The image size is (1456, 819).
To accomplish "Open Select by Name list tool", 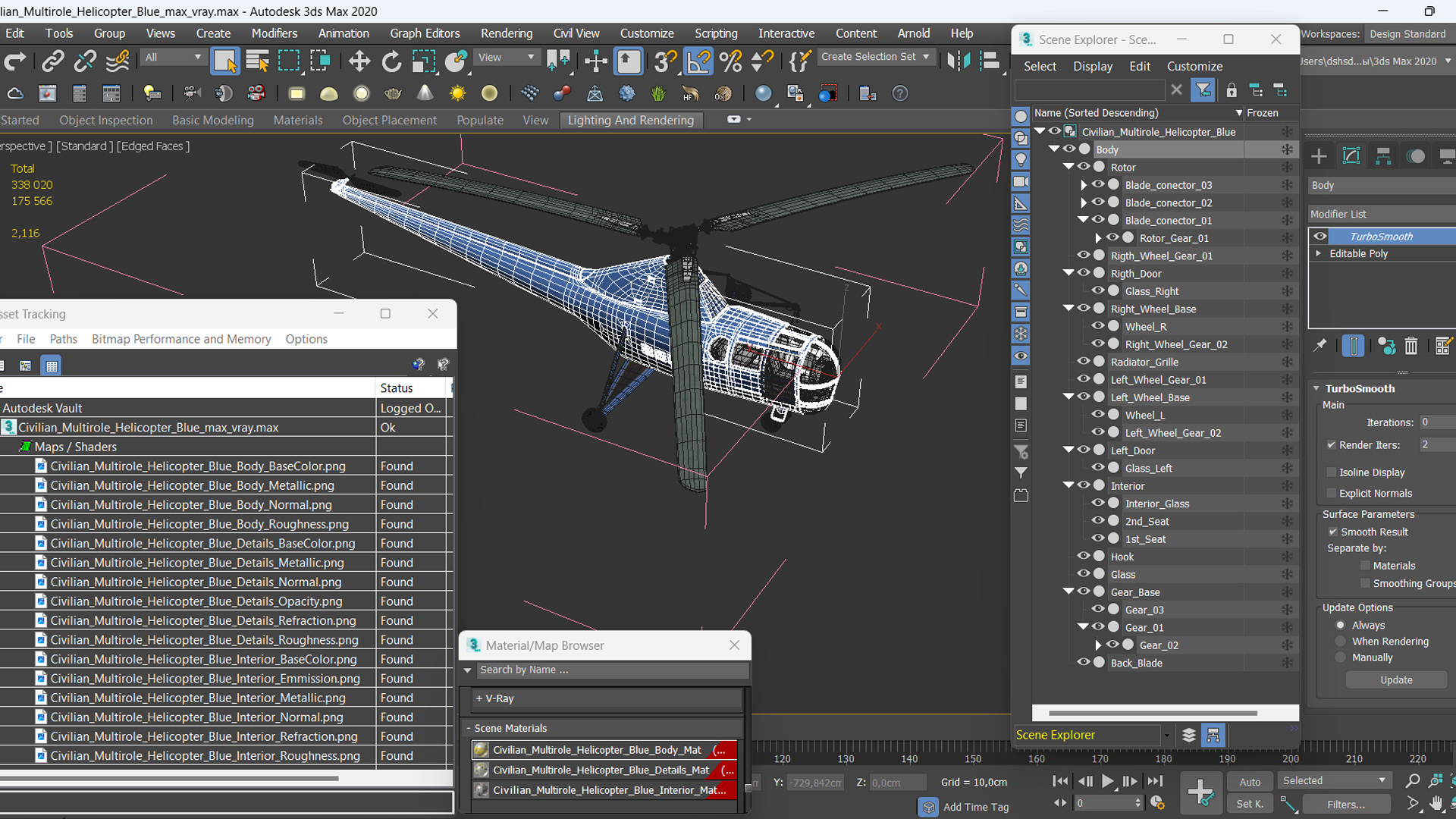I will (257, 61).
